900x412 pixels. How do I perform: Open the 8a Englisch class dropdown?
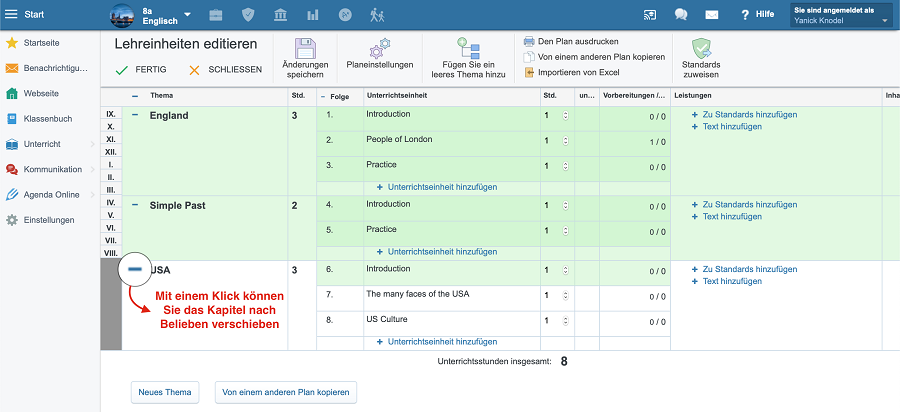click(x=166, y=15)
